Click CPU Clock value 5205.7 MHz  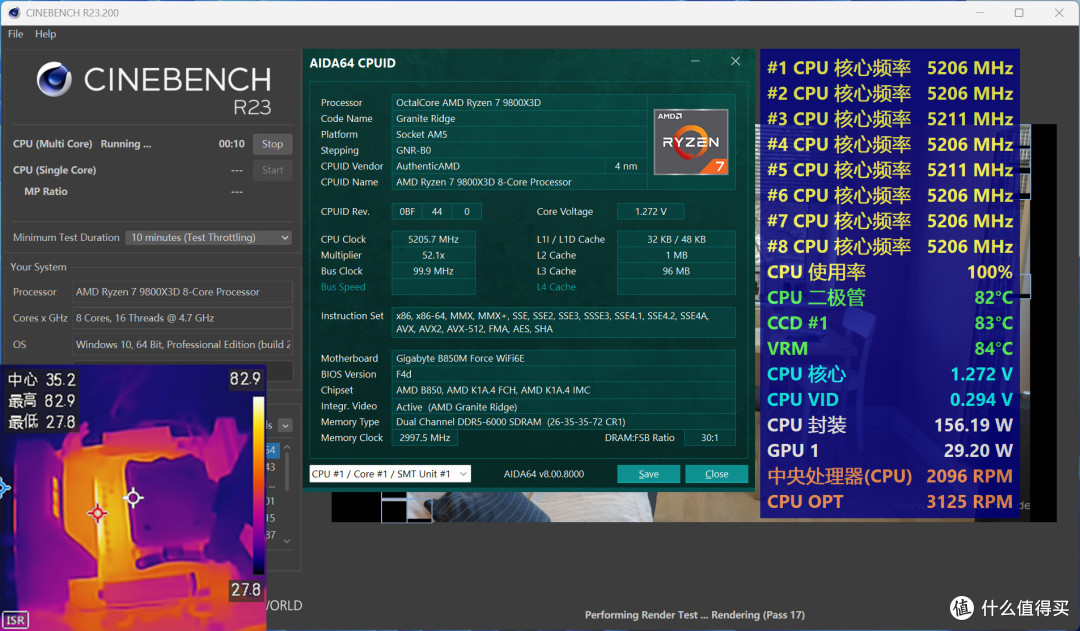pos(433,239)
